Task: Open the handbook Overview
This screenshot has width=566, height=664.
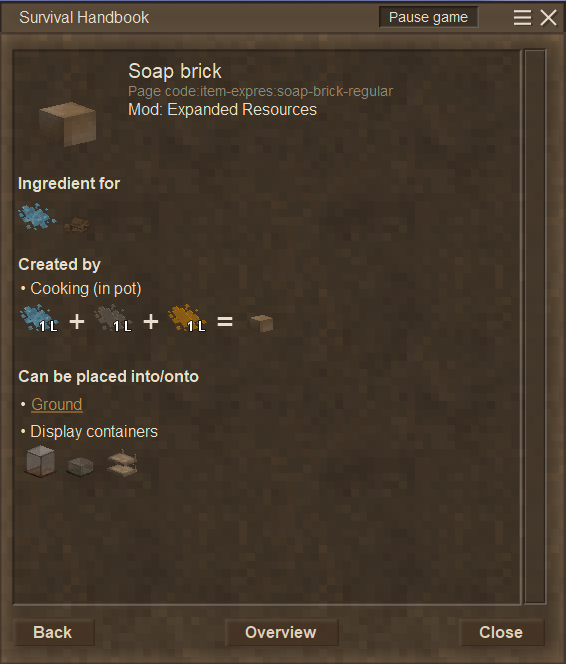Action: click(x=281, y=632)
